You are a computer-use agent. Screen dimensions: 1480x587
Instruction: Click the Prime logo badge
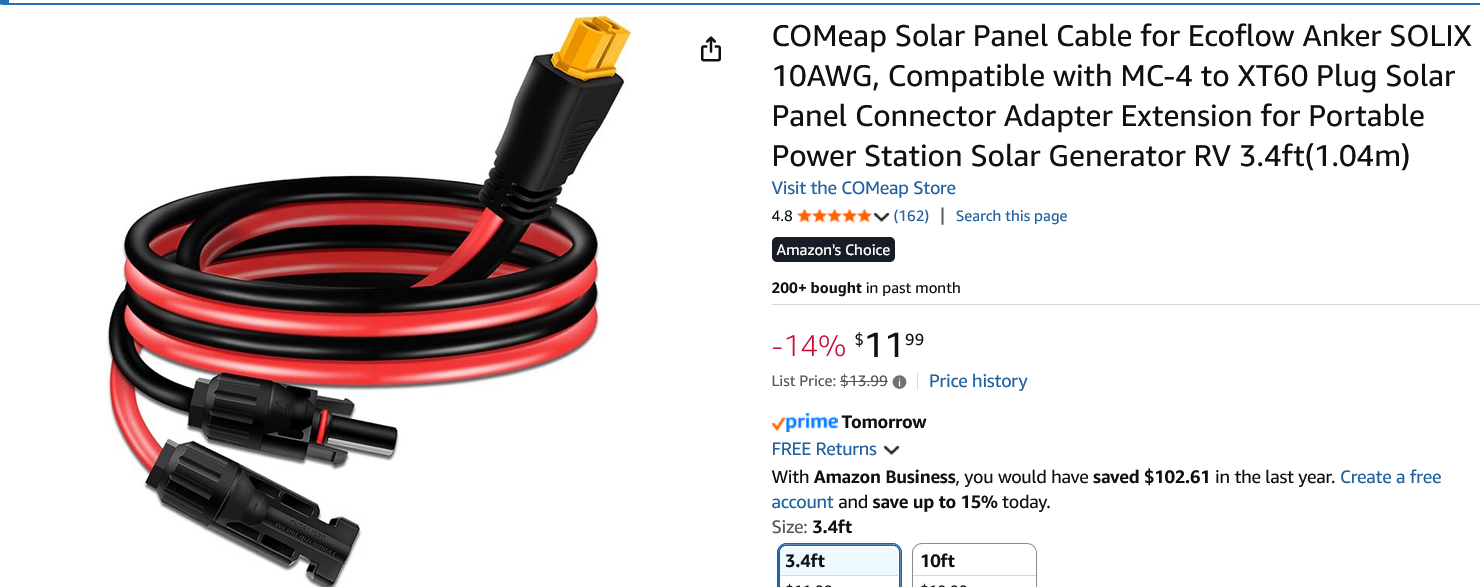pos(806,421)
